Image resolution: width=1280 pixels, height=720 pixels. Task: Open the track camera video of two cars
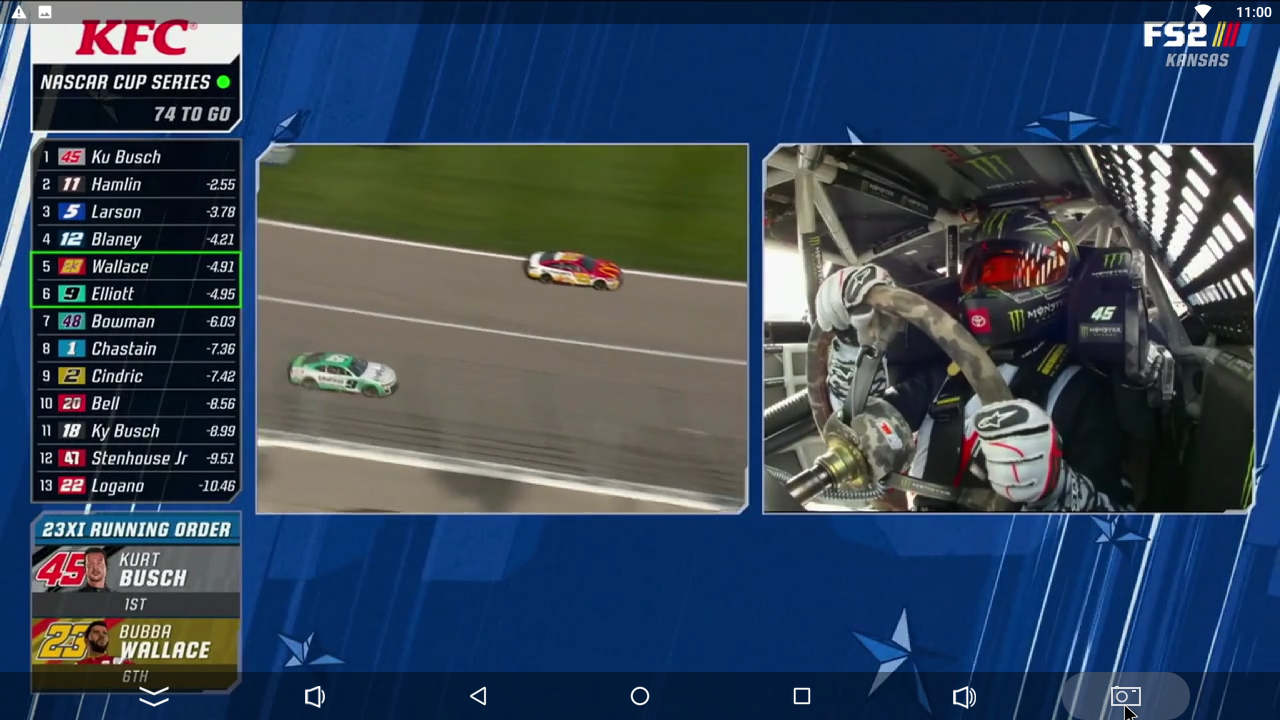(502, 329)
